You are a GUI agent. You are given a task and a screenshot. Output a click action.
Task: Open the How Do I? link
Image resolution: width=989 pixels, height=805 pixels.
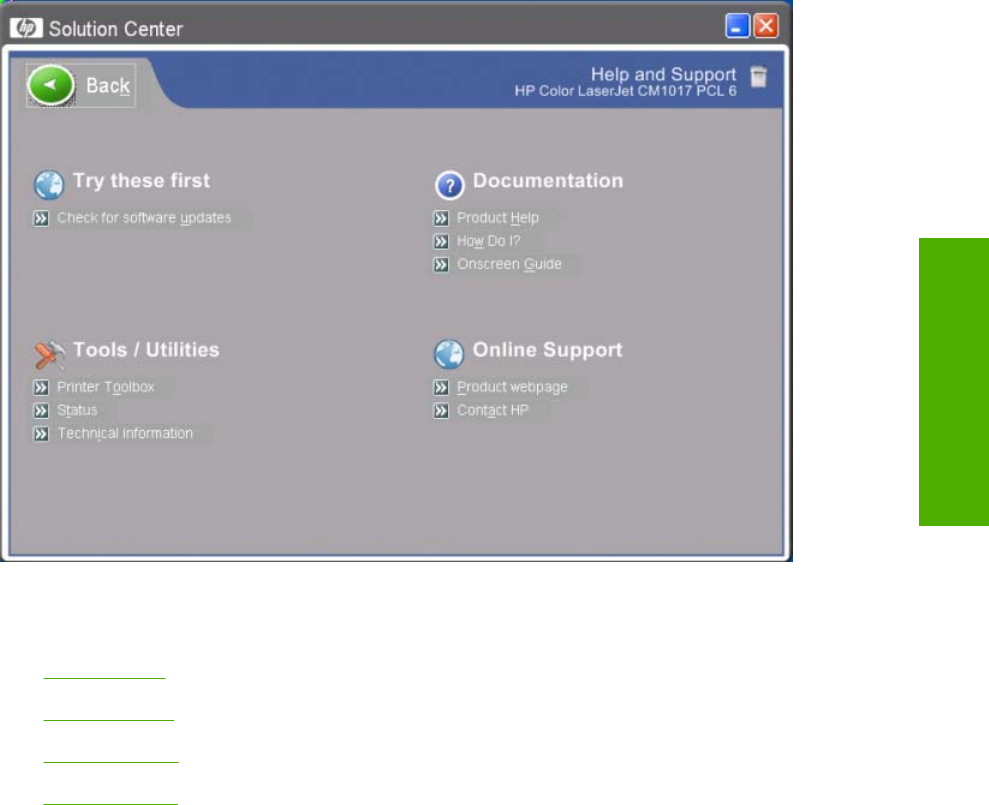tap(489, 241)
